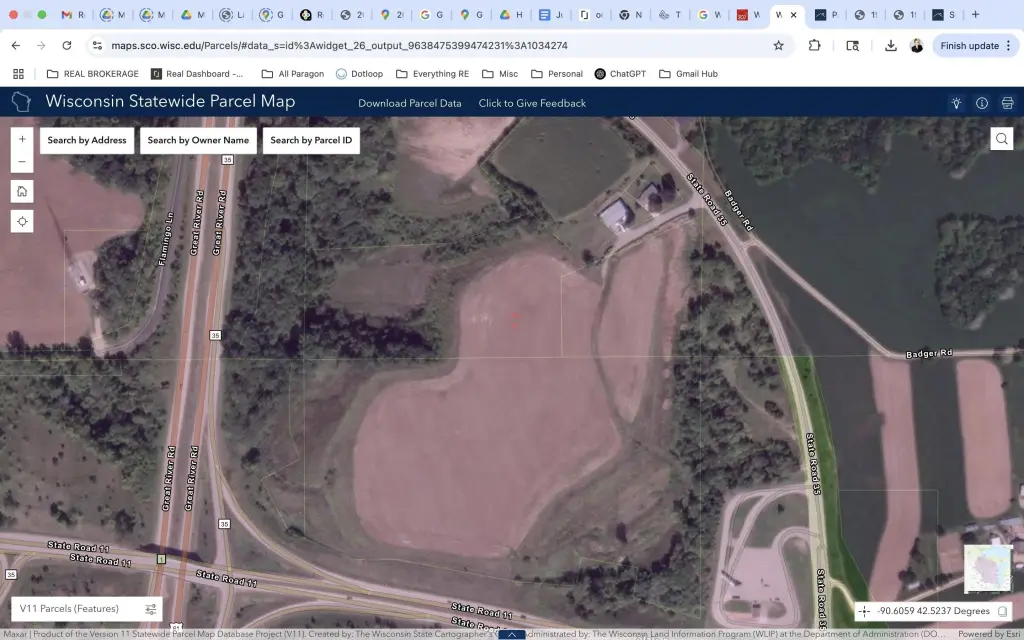Click Search by Address button
The height and width of the screenshot is (640, 1024).
(87, 140)
